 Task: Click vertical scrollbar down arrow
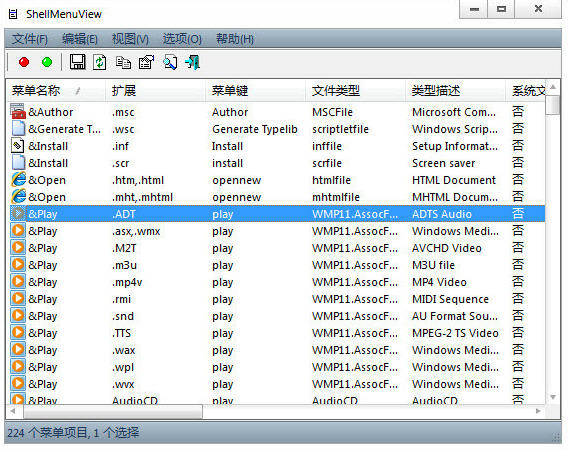[x=553, y=397]
